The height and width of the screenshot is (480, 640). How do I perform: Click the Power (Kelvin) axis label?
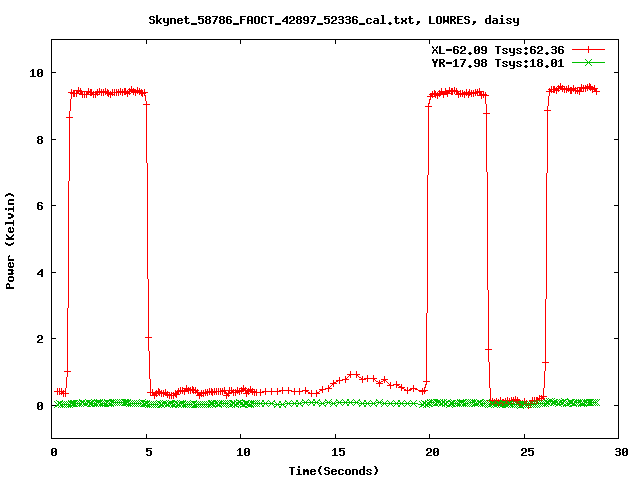click(10, 240)
